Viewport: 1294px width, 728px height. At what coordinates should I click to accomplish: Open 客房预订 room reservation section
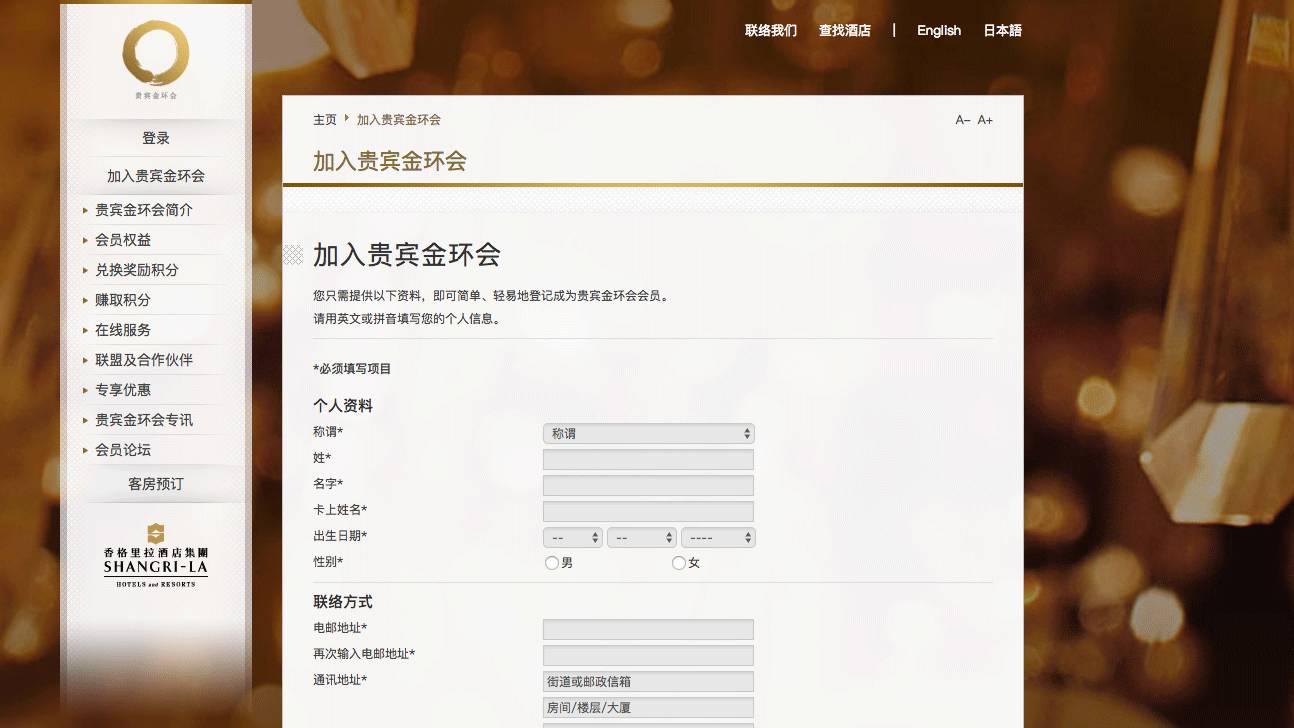point(154,484)
